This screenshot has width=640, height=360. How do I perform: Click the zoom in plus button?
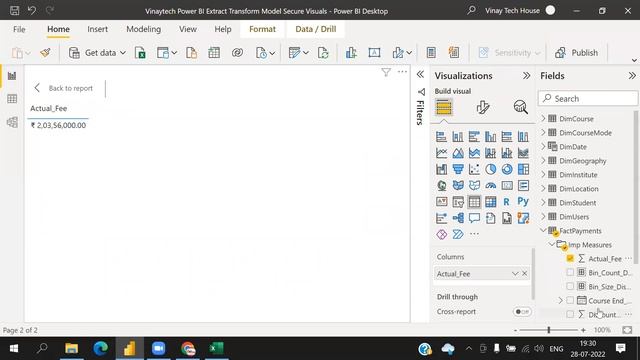583,330
